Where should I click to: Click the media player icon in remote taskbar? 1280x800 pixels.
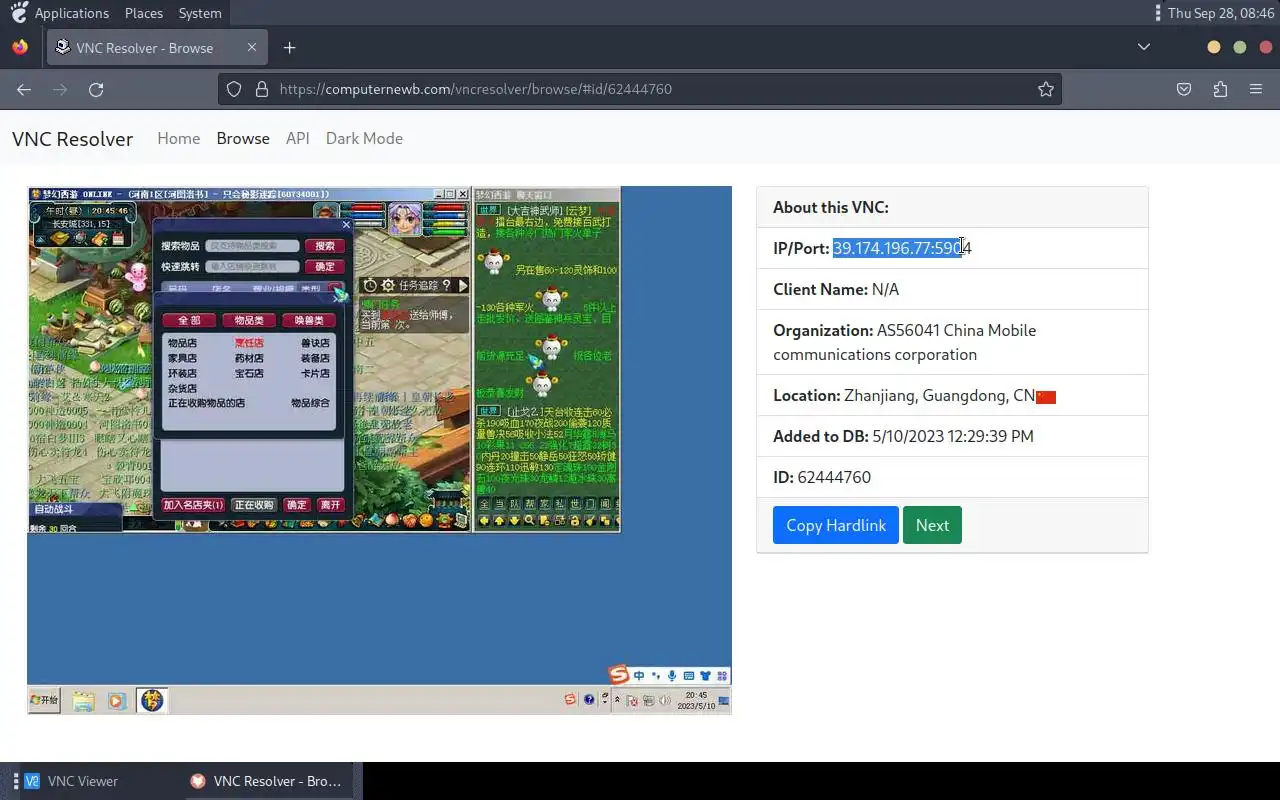(x=116, y=701)
